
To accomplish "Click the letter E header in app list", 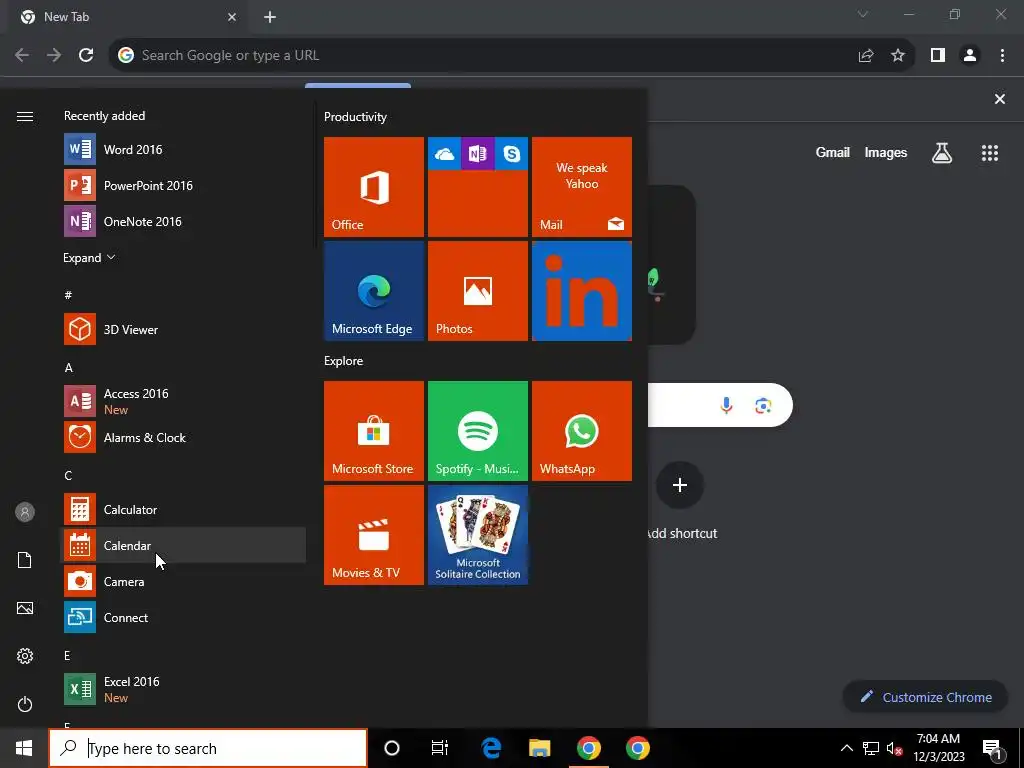I will coord(67,655).
